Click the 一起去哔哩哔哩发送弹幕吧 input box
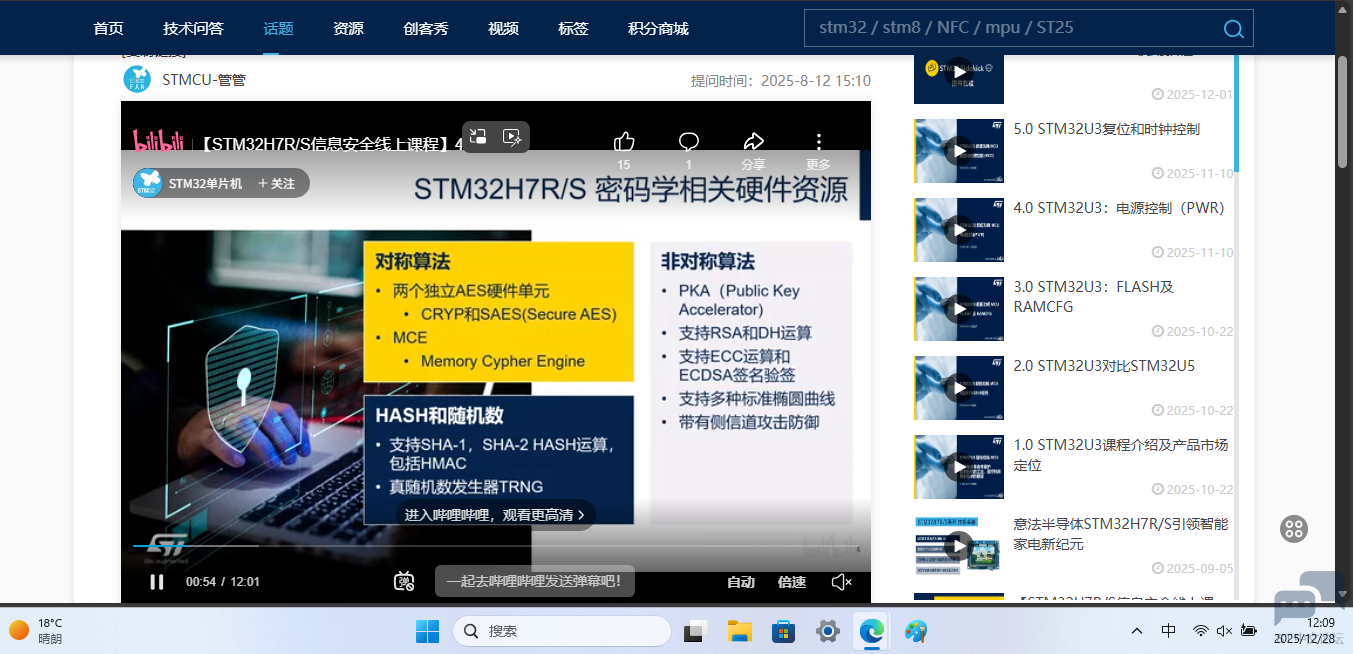The image size is (1353, 654). click(x=535, y=581)
